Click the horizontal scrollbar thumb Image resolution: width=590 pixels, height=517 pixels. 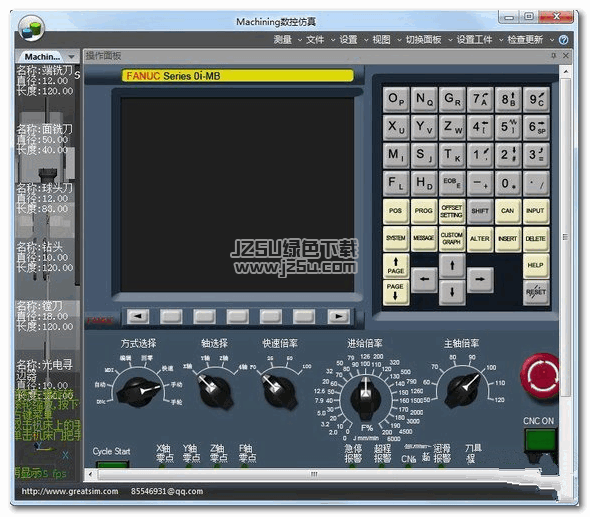(314, 474)
